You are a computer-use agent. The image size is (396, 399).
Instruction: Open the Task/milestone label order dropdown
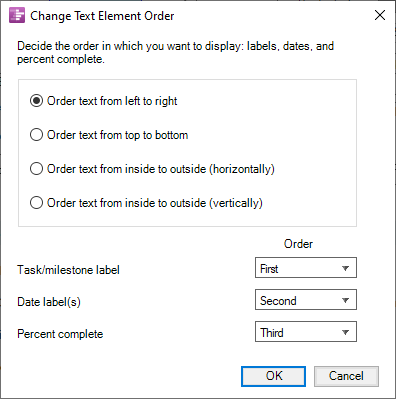point(306,268)
